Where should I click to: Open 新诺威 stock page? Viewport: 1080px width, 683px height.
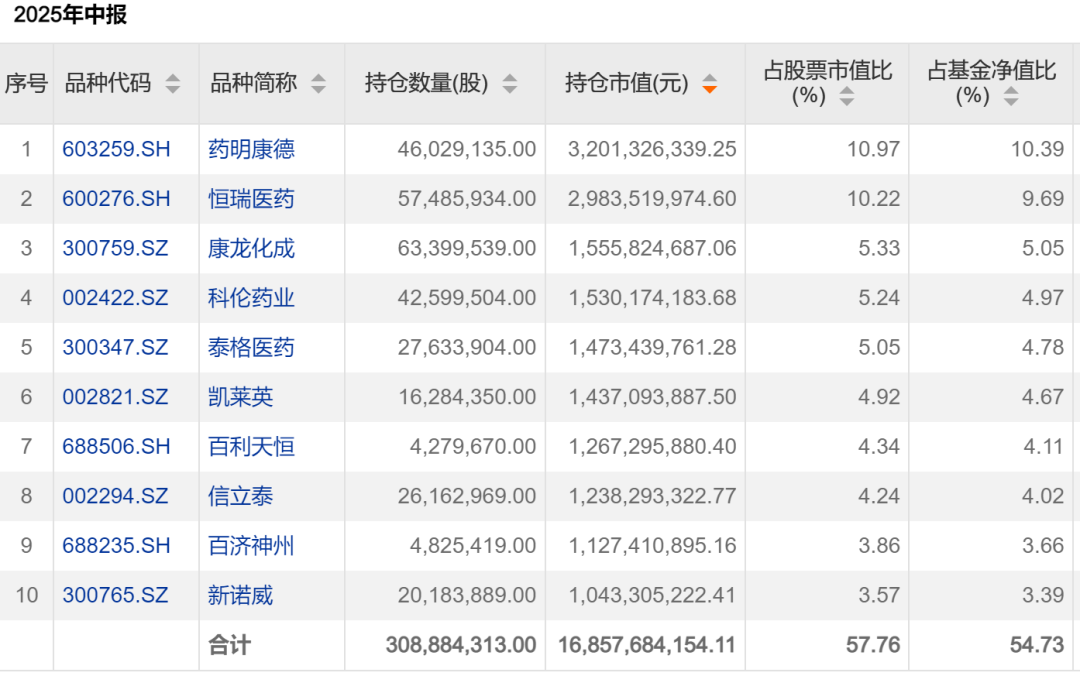click(x=239, y=596)
